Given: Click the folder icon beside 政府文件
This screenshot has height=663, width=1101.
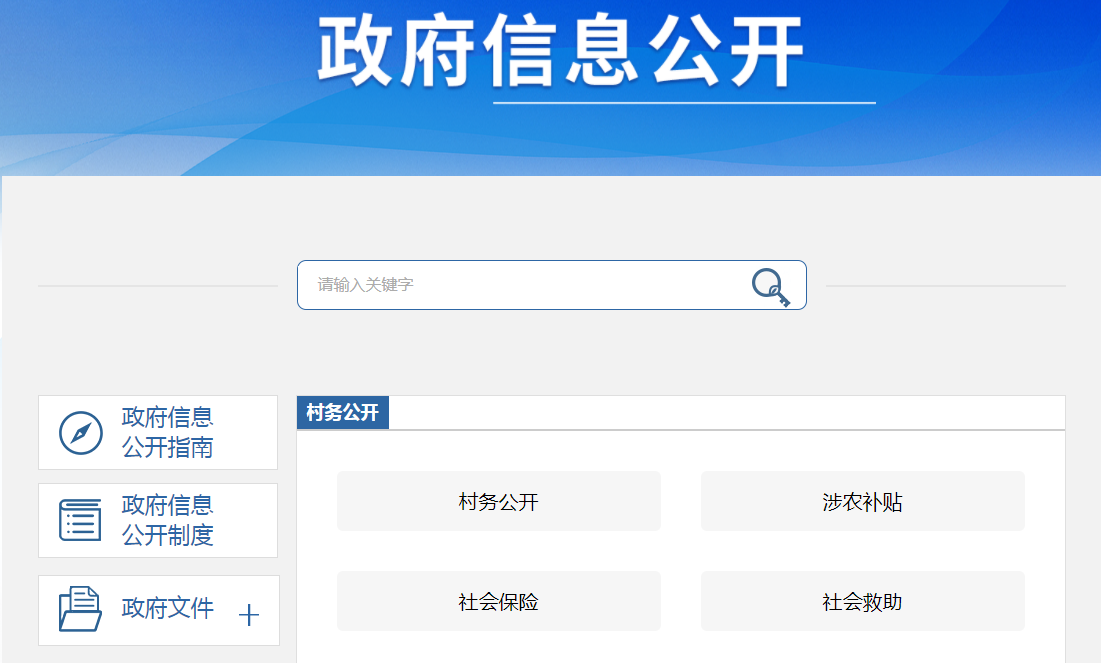Looking at the screenshot, I should pos(80,608).
